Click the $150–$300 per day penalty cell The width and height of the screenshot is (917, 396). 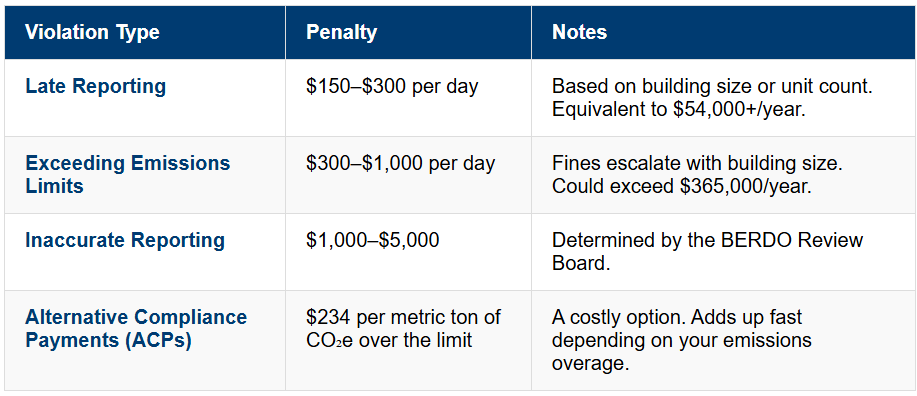point(392,87)
